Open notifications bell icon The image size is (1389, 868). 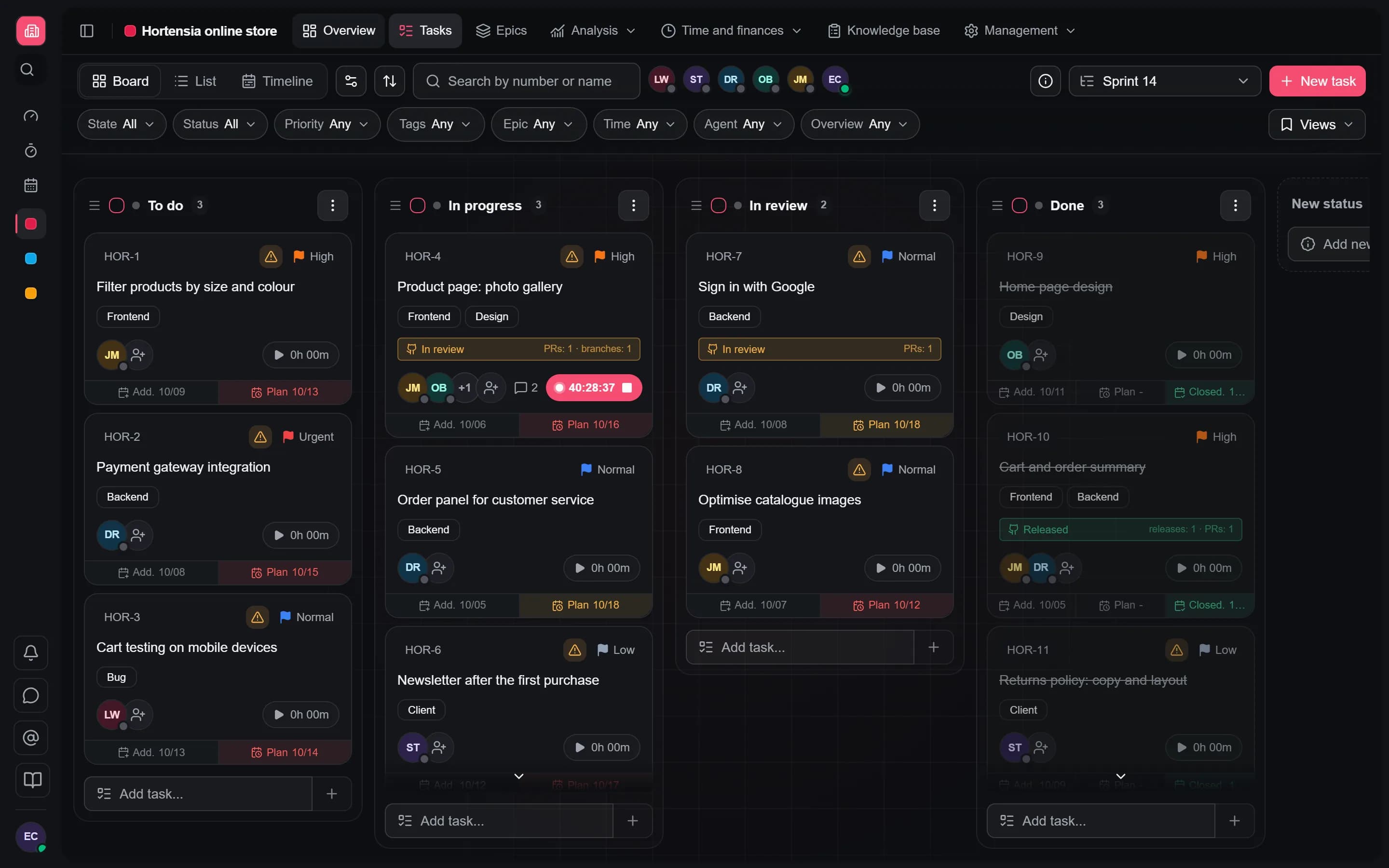[x=30, y=653]
